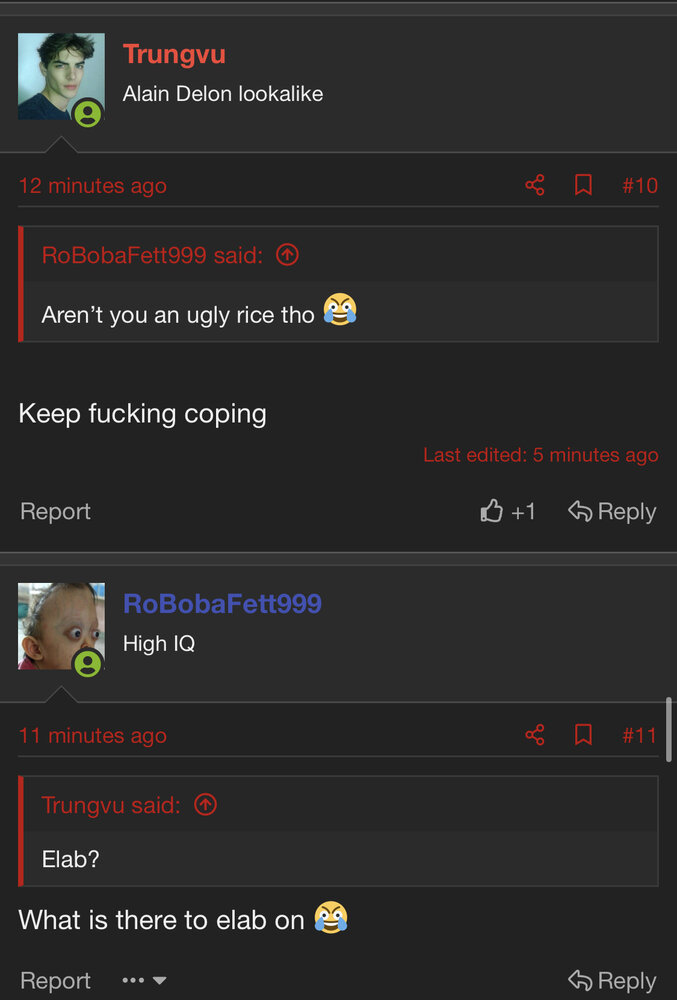Report post #10

(x=55, y=511)
